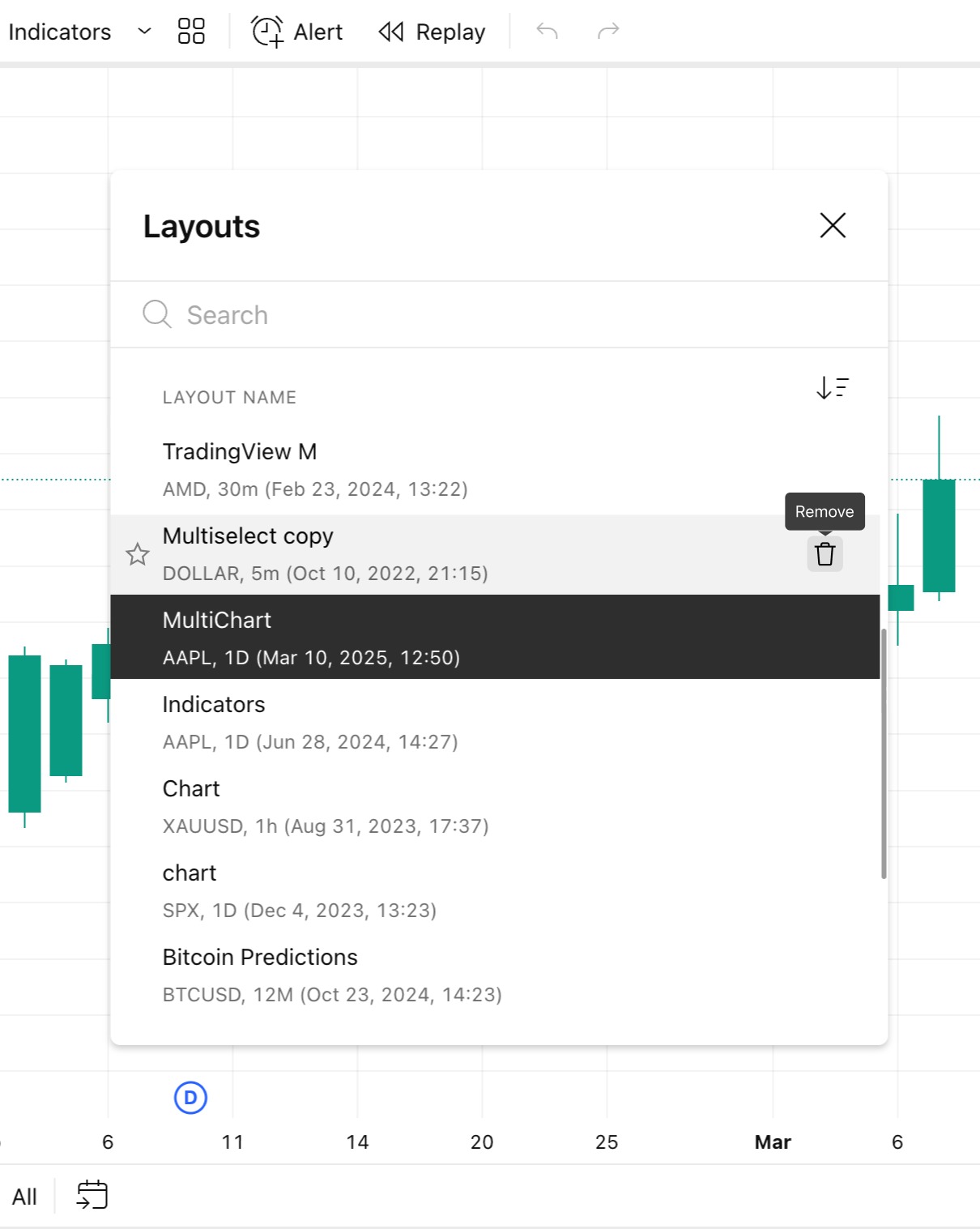Image resolution: width=980 pixels, height=1229 pixels.
Task: Click the redo arrow
Action: [608, 32]
